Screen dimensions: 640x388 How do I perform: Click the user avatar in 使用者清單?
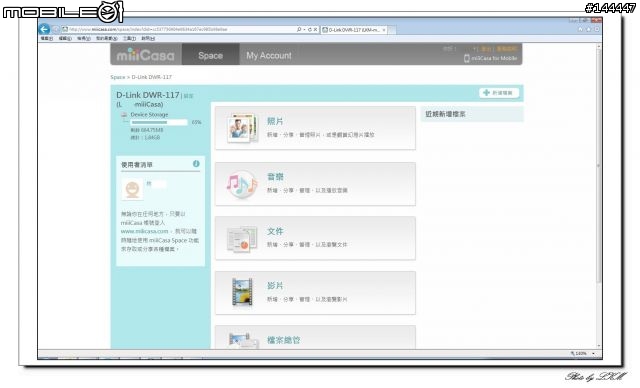[x=132, y=189]
